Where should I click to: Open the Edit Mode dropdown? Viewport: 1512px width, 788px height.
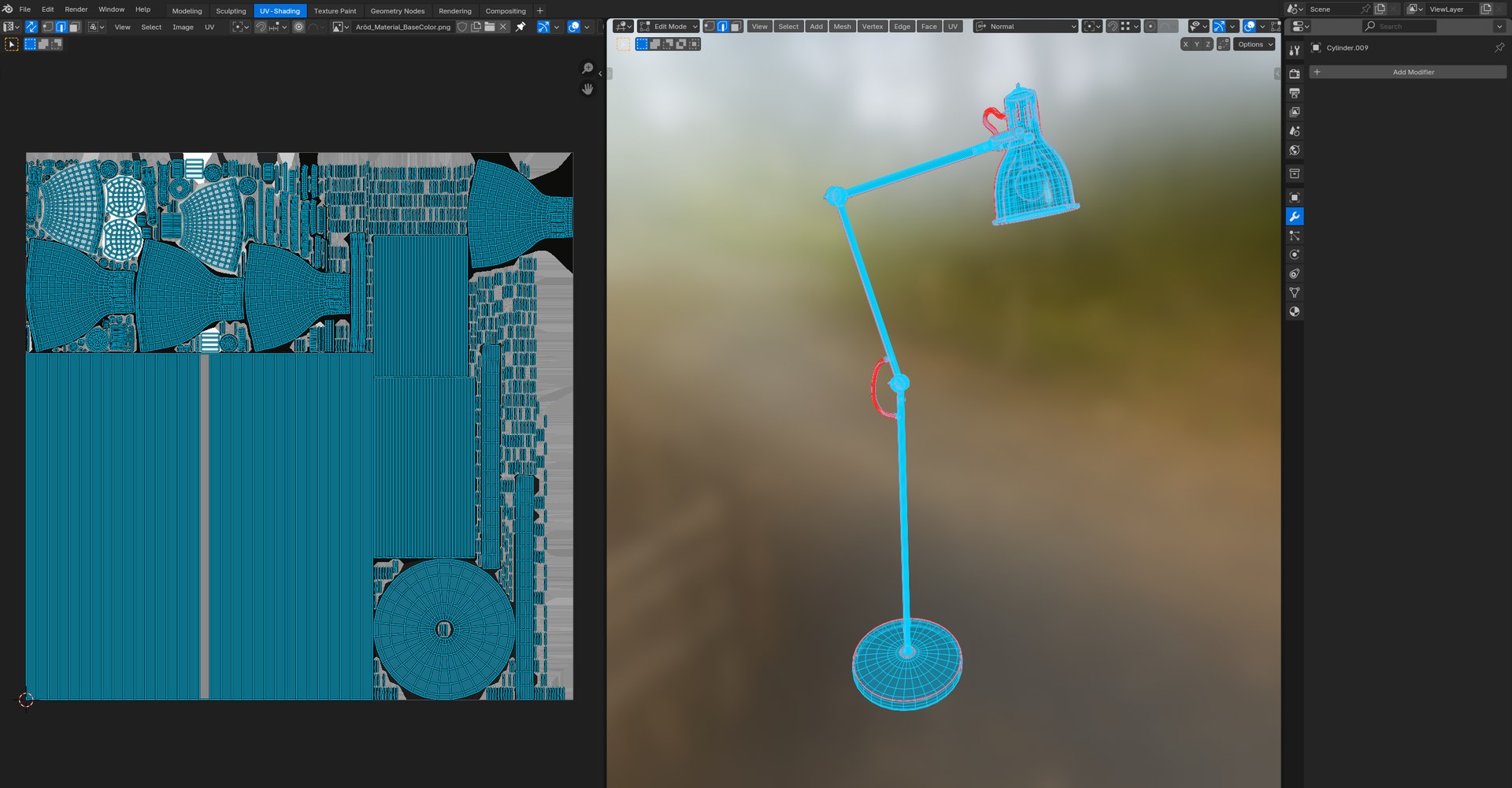pyautogui.click(x=668, y=27)
